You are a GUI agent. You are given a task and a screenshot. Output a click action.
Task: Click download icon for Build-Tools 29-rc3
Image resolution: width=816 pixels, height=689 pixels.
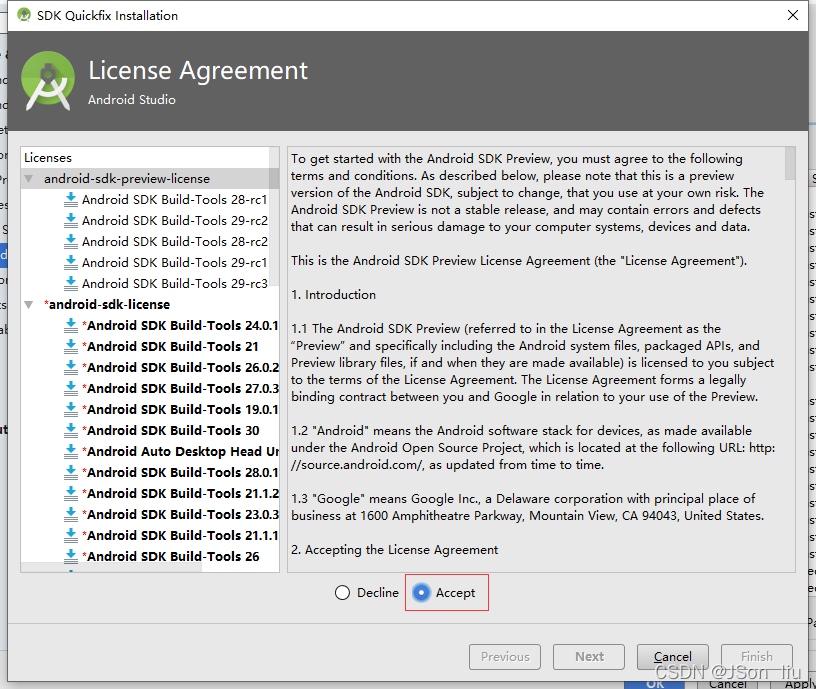point(70,284)
